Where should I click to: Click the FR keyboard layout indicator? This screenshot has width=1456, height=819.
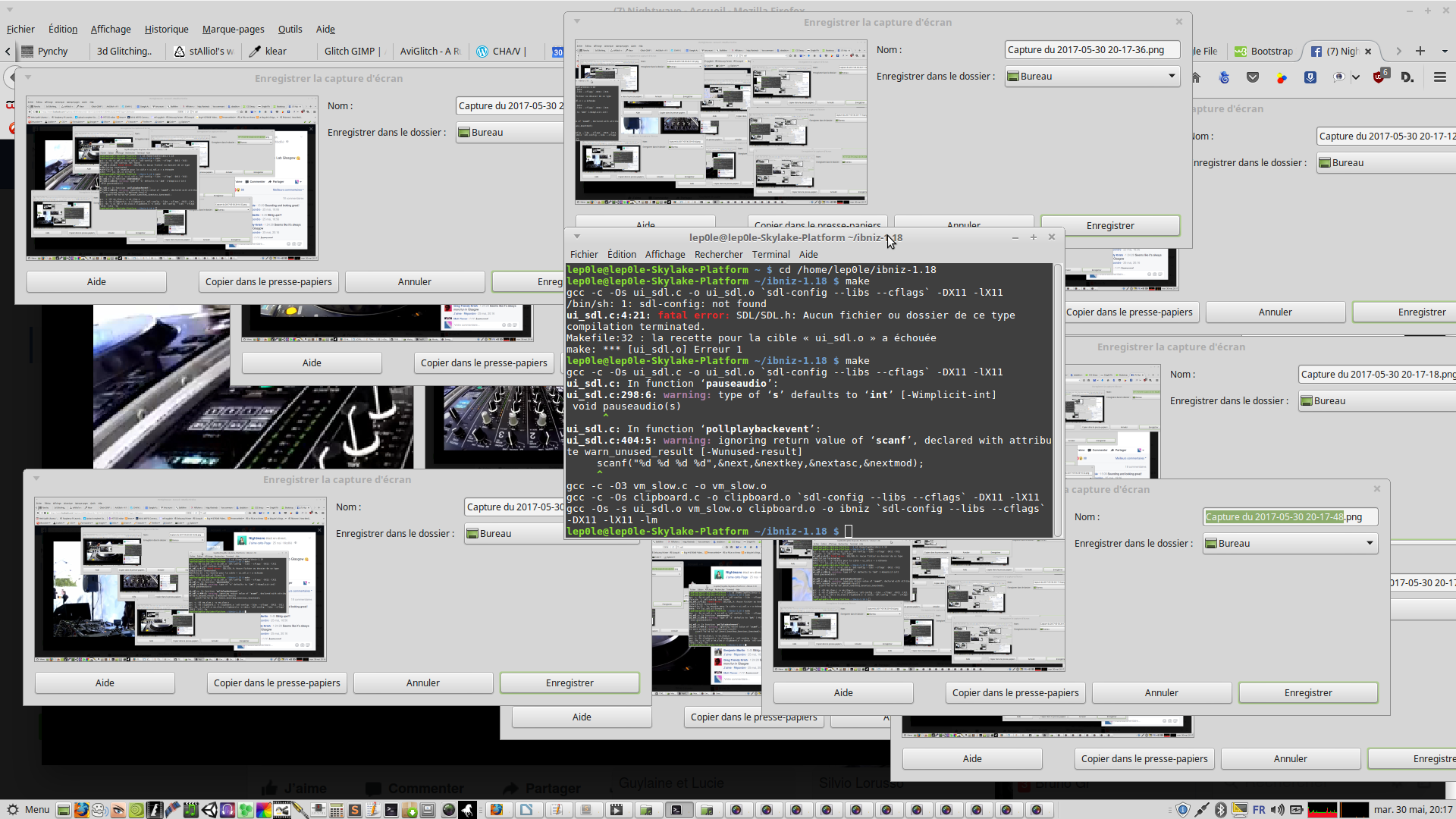(x=1259, y=810)
